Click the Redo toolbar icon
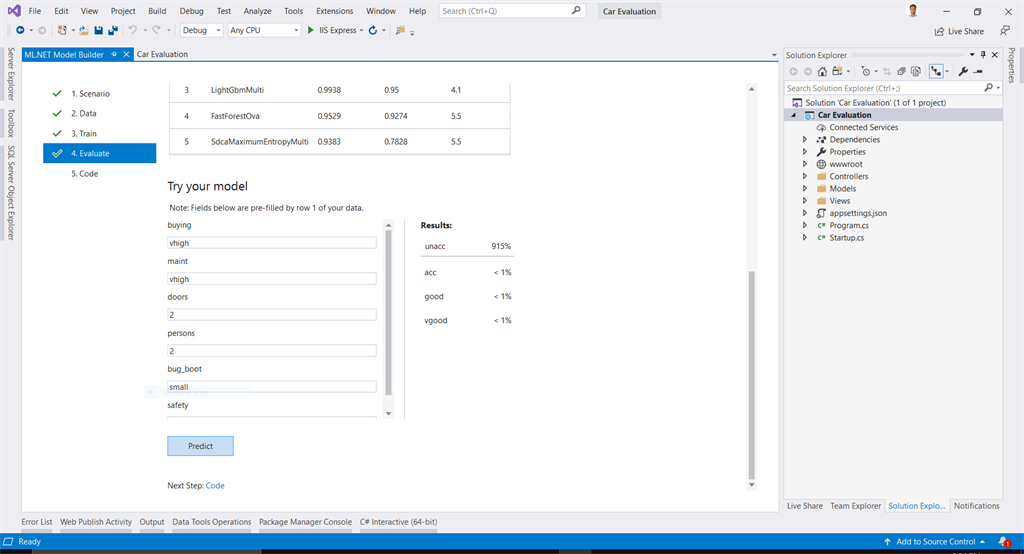The width and height of the screenshot is (1024, 554). (x=157, y=30)
